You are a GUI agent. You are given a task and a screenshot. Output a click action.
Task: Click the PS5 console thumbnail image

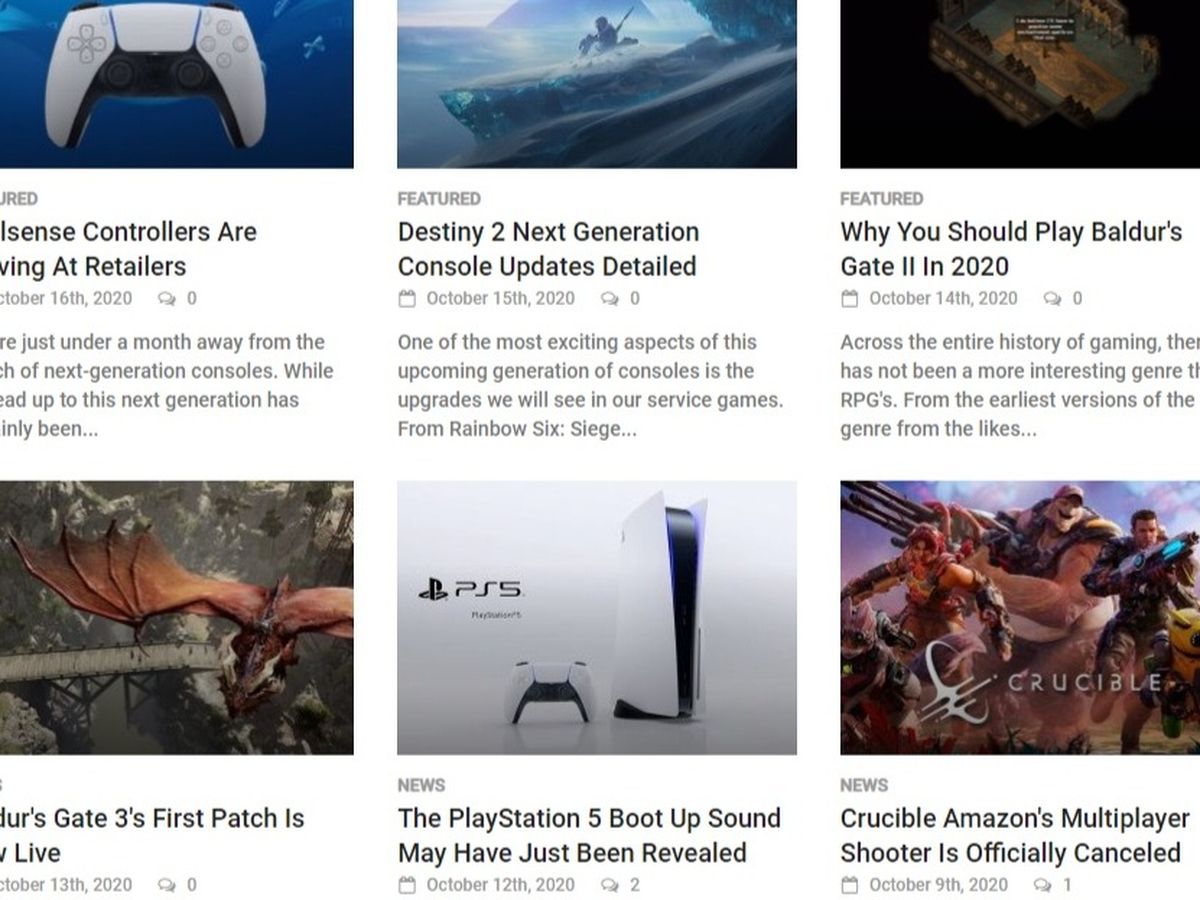(597, 618)
